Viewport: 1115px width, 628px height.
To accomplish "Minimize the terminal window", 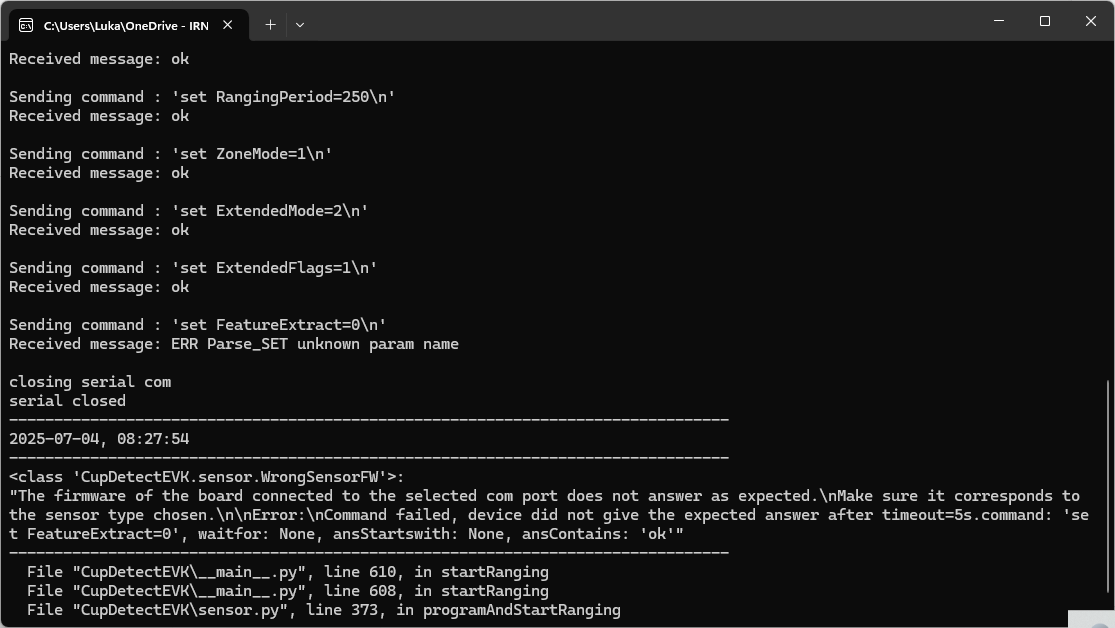I will coord(998,21).
